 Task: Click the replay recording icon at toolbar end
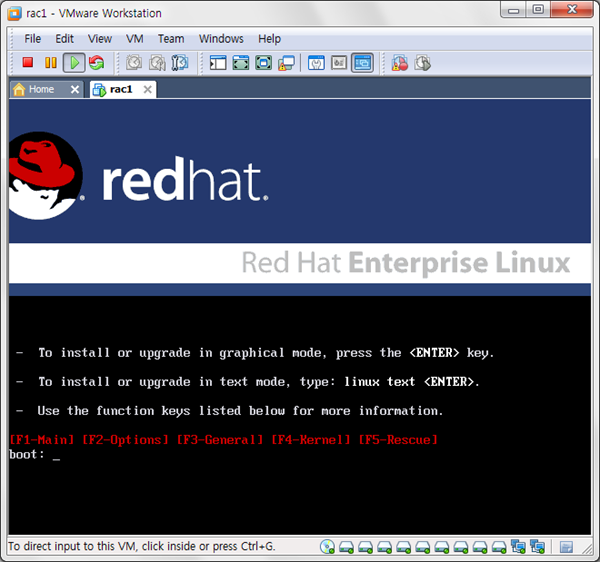point(422,63)
